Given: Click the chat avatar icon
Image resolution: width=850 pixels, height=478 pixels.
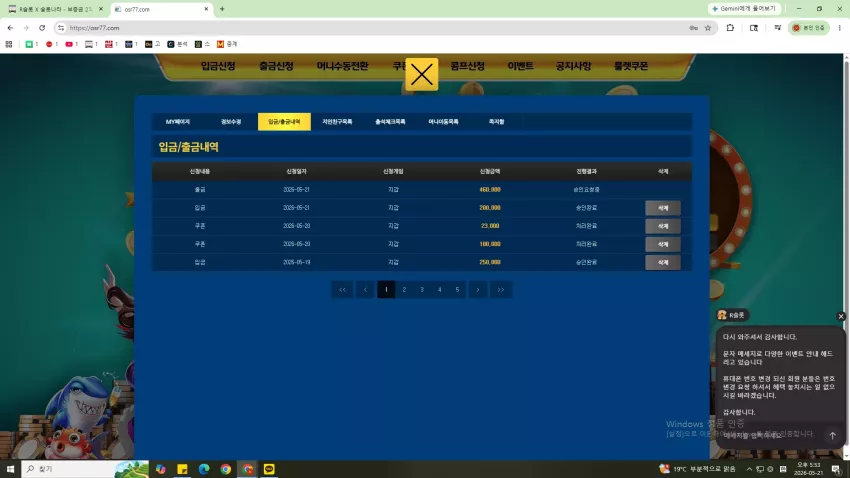Looking at the screenshot, I should [x=722, y=315].
